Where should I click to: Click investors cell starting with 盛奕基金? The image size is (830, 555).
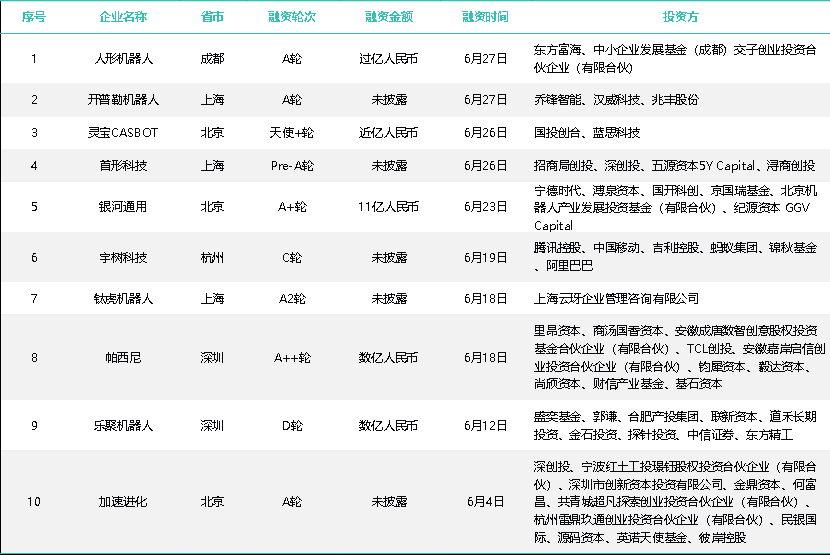675,425
